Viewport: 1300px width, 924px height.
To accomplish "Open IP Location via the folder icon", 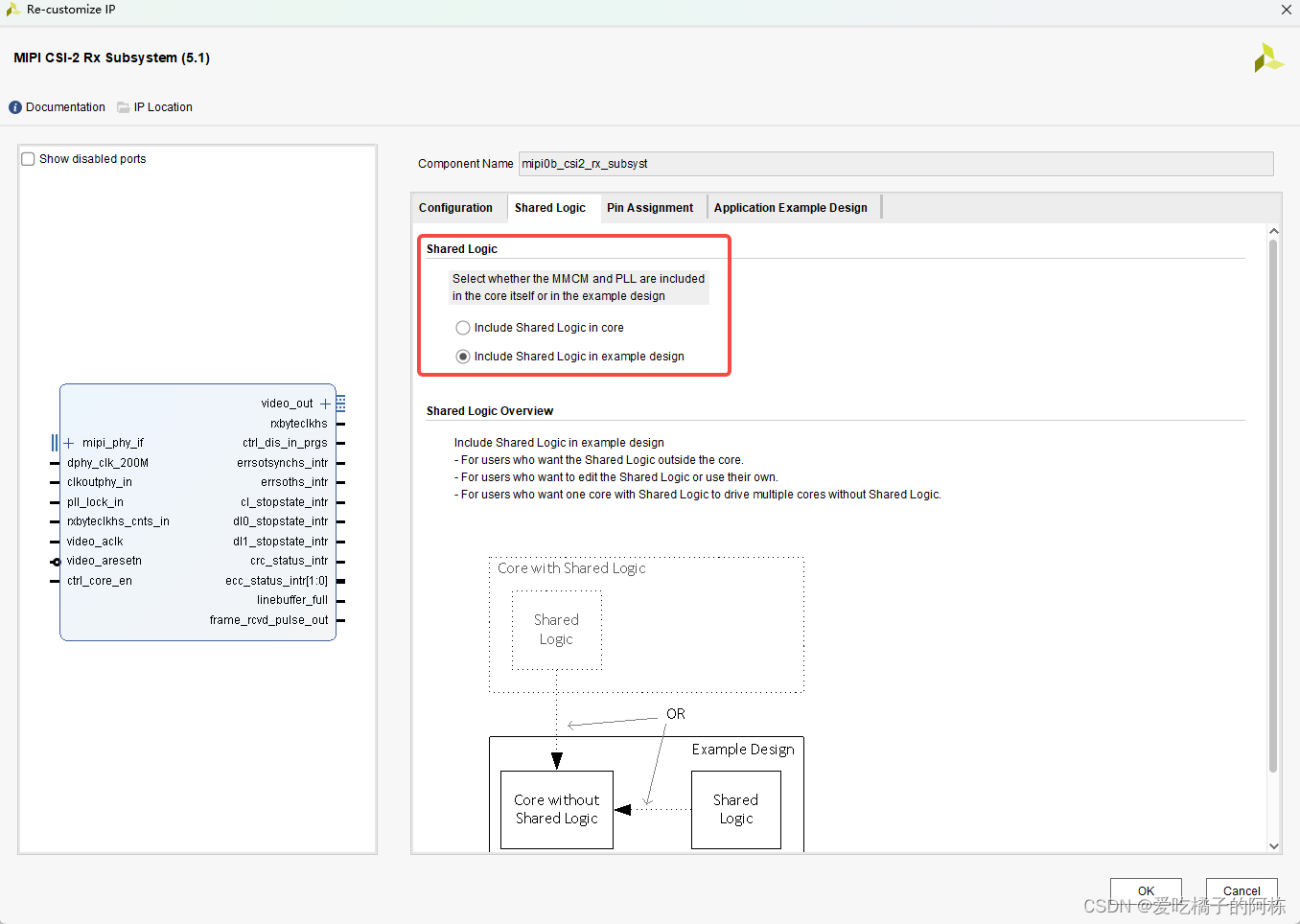I will 123,106.
